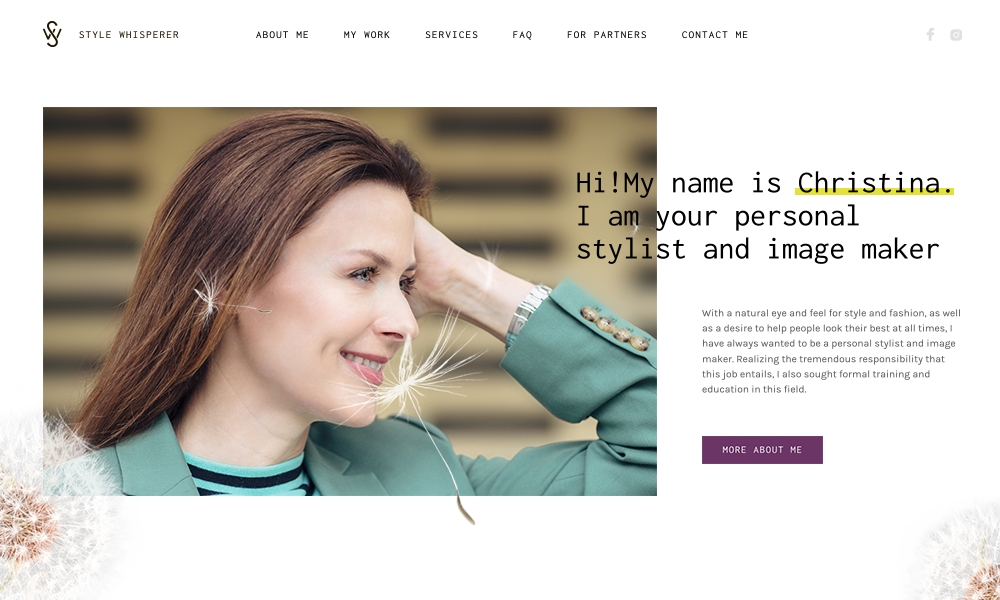Visit the For Partners page
This screenshot has height=600, width=1000.
pos(607,34)
